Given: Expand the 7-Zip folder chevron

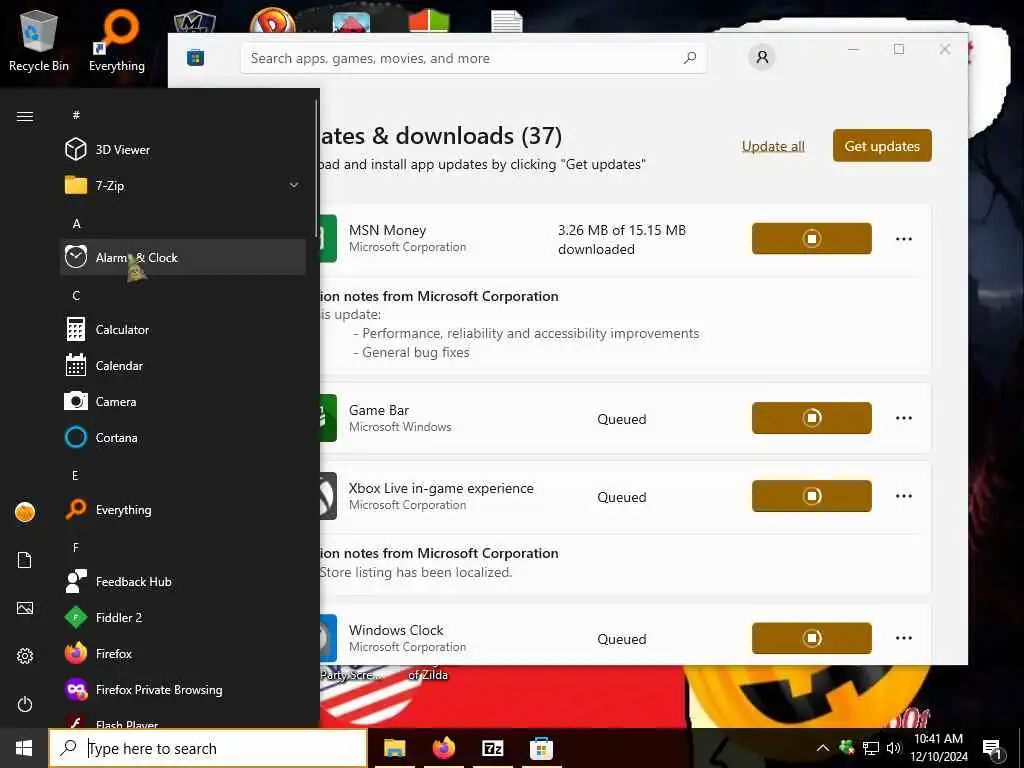Looking at the screenshot, I should click(x=294, y=185).
